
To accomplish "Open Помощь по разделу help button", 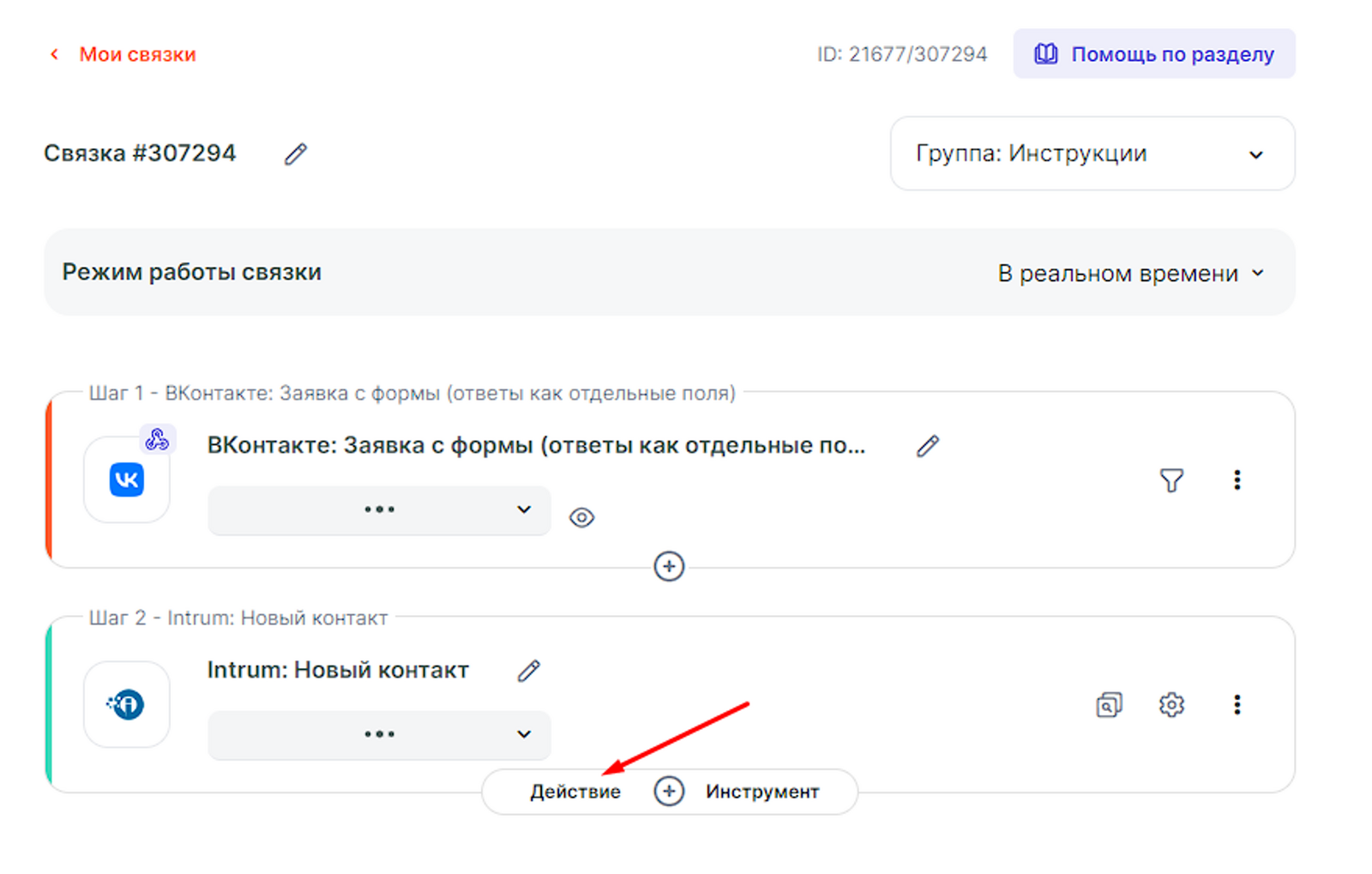I will coord(1153,54).
